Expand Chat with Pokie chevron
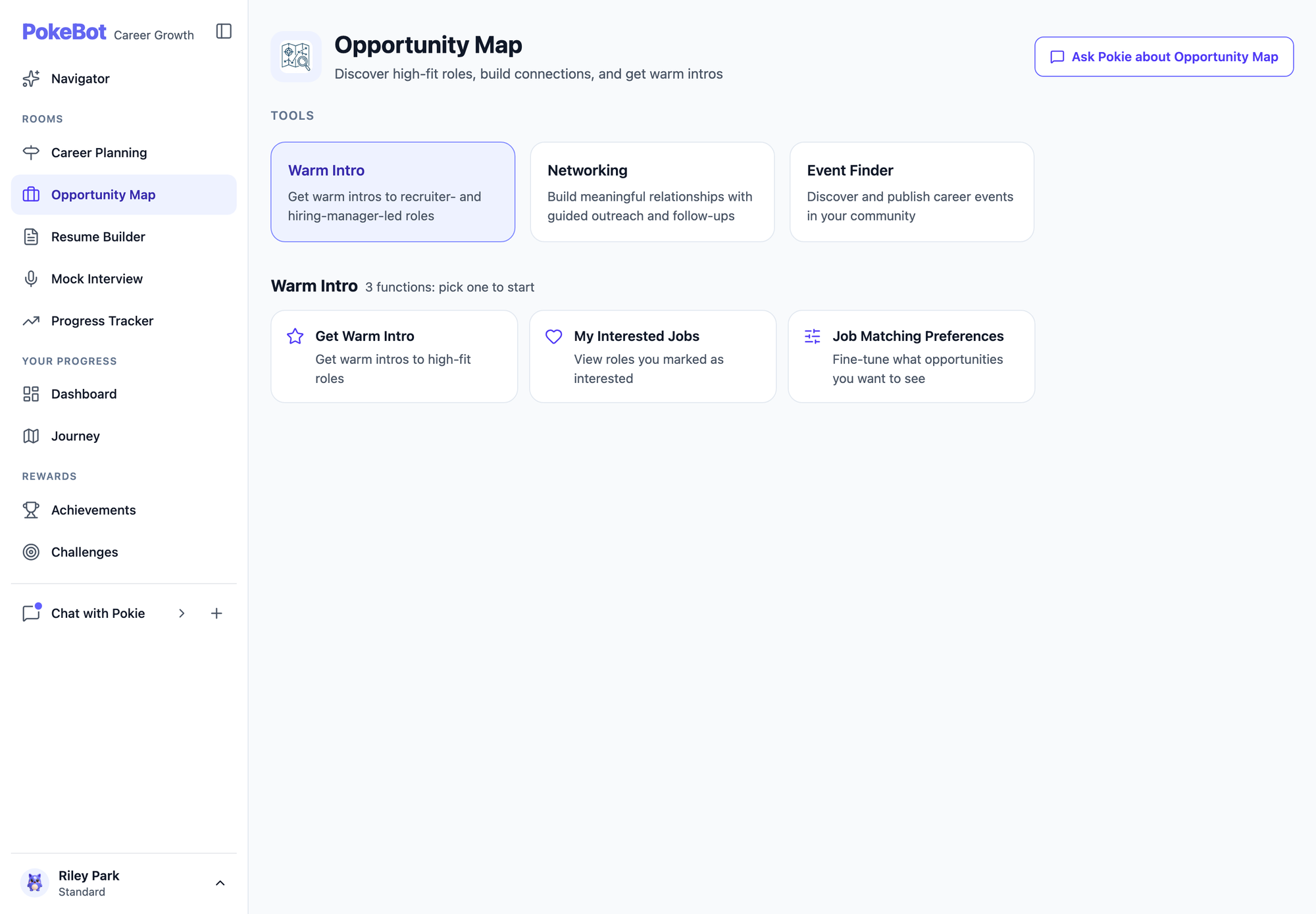Image resolution: width=1316 pixels, height=914 pixels. [x=182, y=613]
